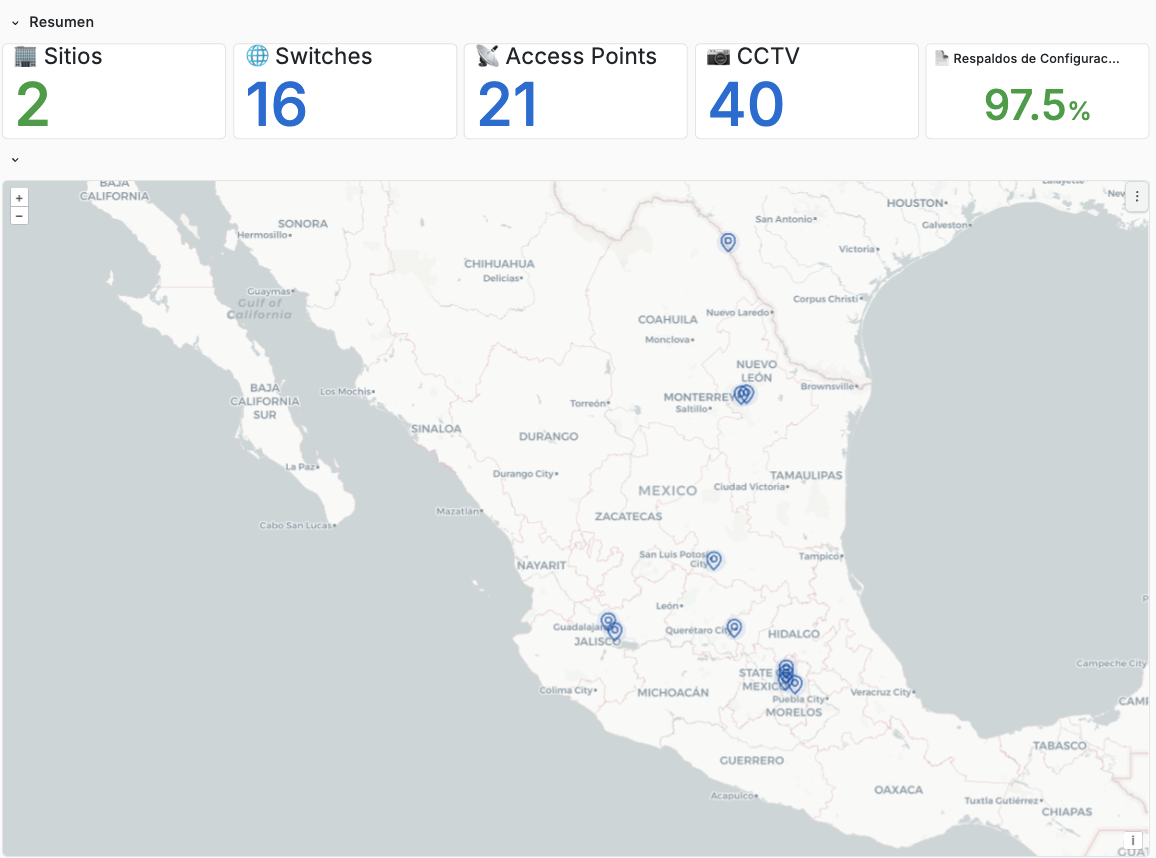This screenshot has width=1156, height=858.
Task: Click the Hermosillo city label
Action: pos(263,235)
